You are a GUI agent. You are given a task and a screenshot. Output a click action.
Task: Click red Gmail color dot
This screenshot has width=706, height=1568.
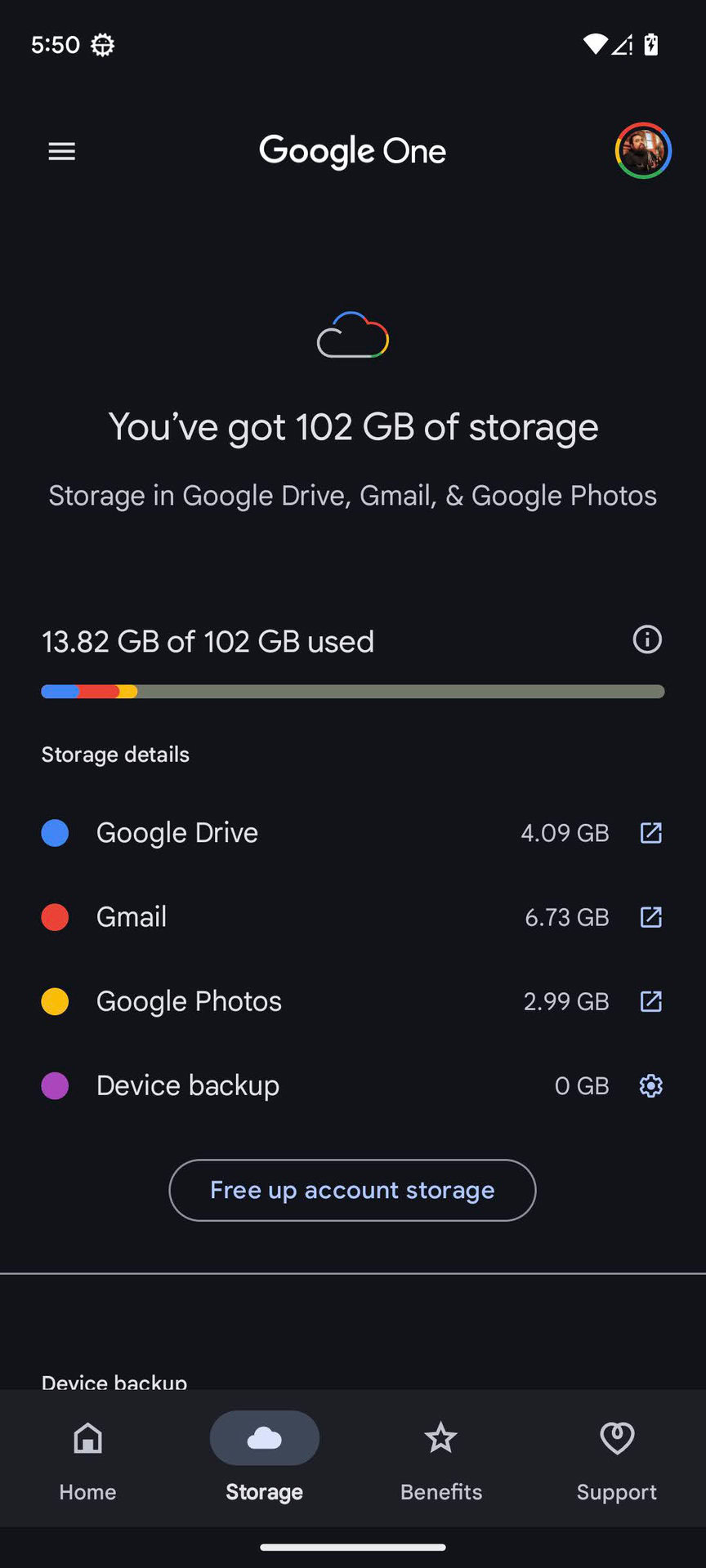click(55, 917)
